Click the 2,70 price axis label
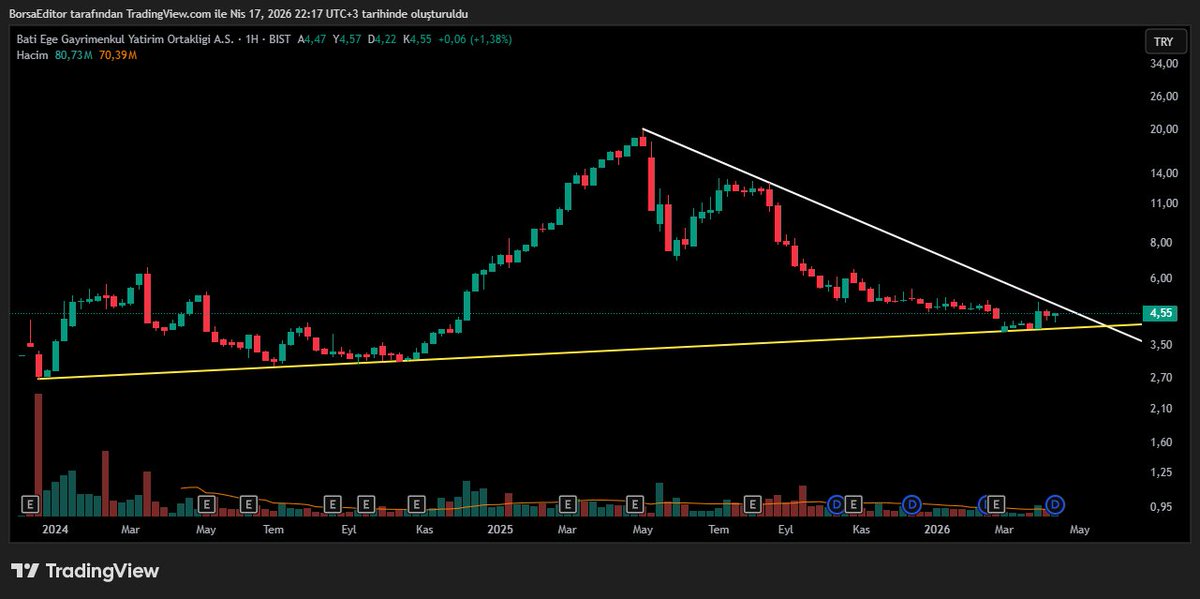 (1163, 378)
